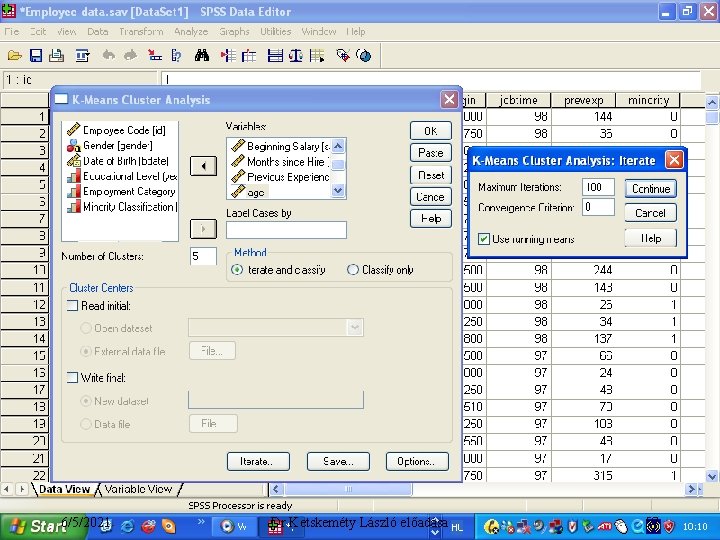Open the Graphs menu
Viewport: 720px width, 540px height.
[234, 32]
